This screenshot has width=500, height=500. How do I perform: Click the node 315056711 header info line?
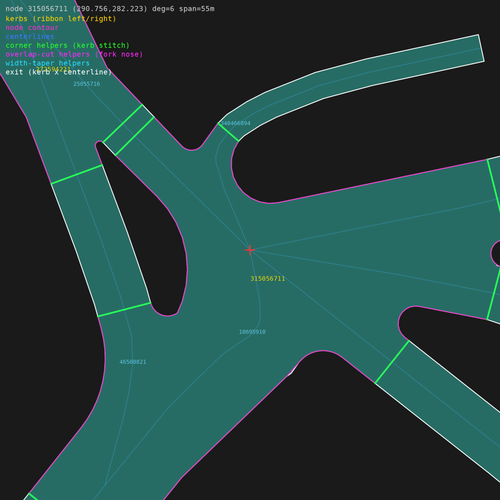[x=110, y=9]
